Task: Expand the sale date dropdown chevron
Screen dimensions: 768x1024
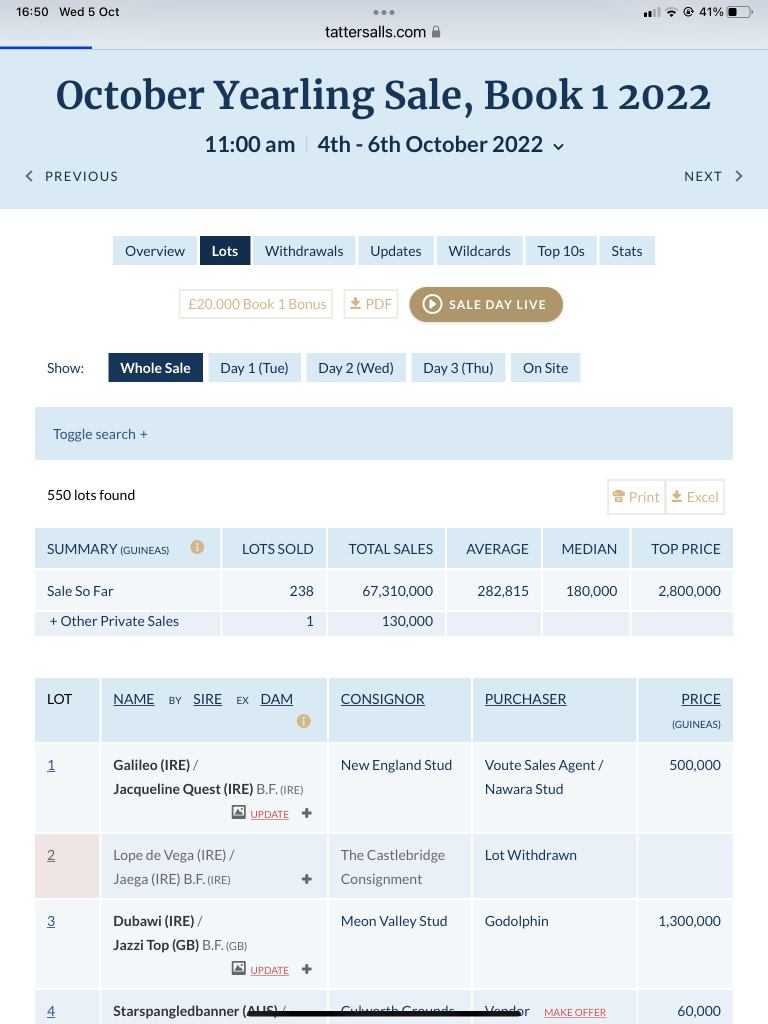Action: pos(558,146)
